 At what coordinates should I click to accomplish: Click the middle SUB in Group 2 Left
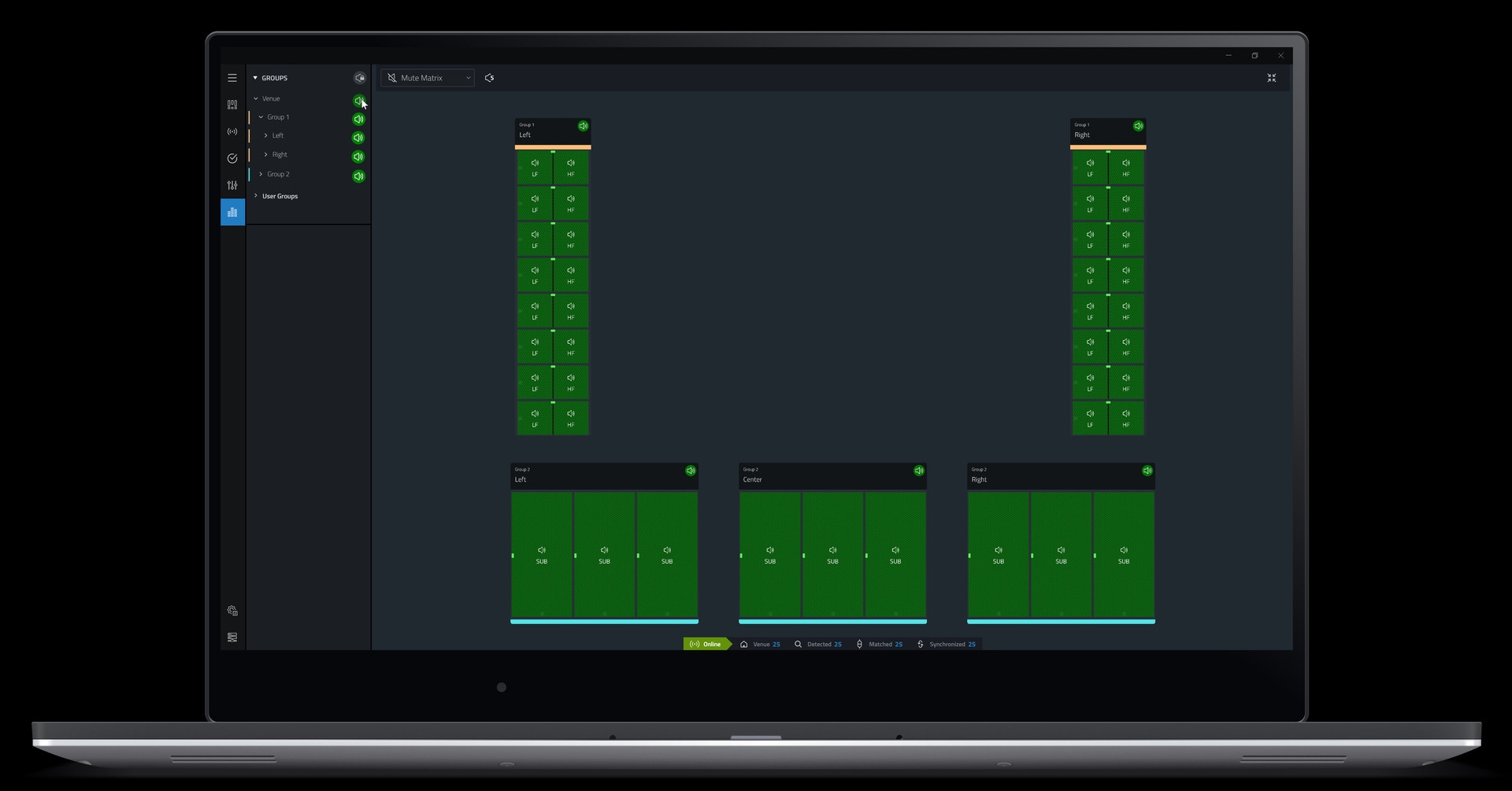coord(604,555)
